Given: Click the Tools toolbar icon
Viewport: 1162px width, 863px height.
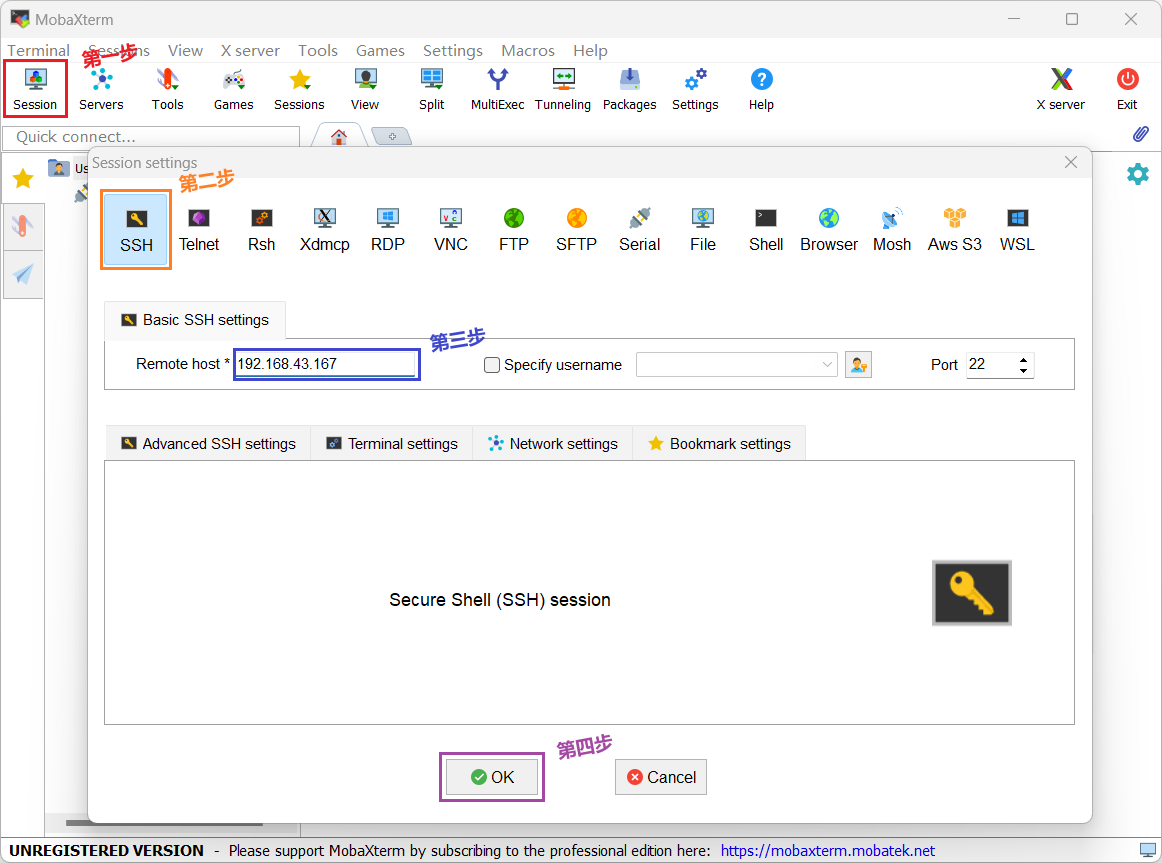Looking at the screenshot, I should tap(167, 89).
